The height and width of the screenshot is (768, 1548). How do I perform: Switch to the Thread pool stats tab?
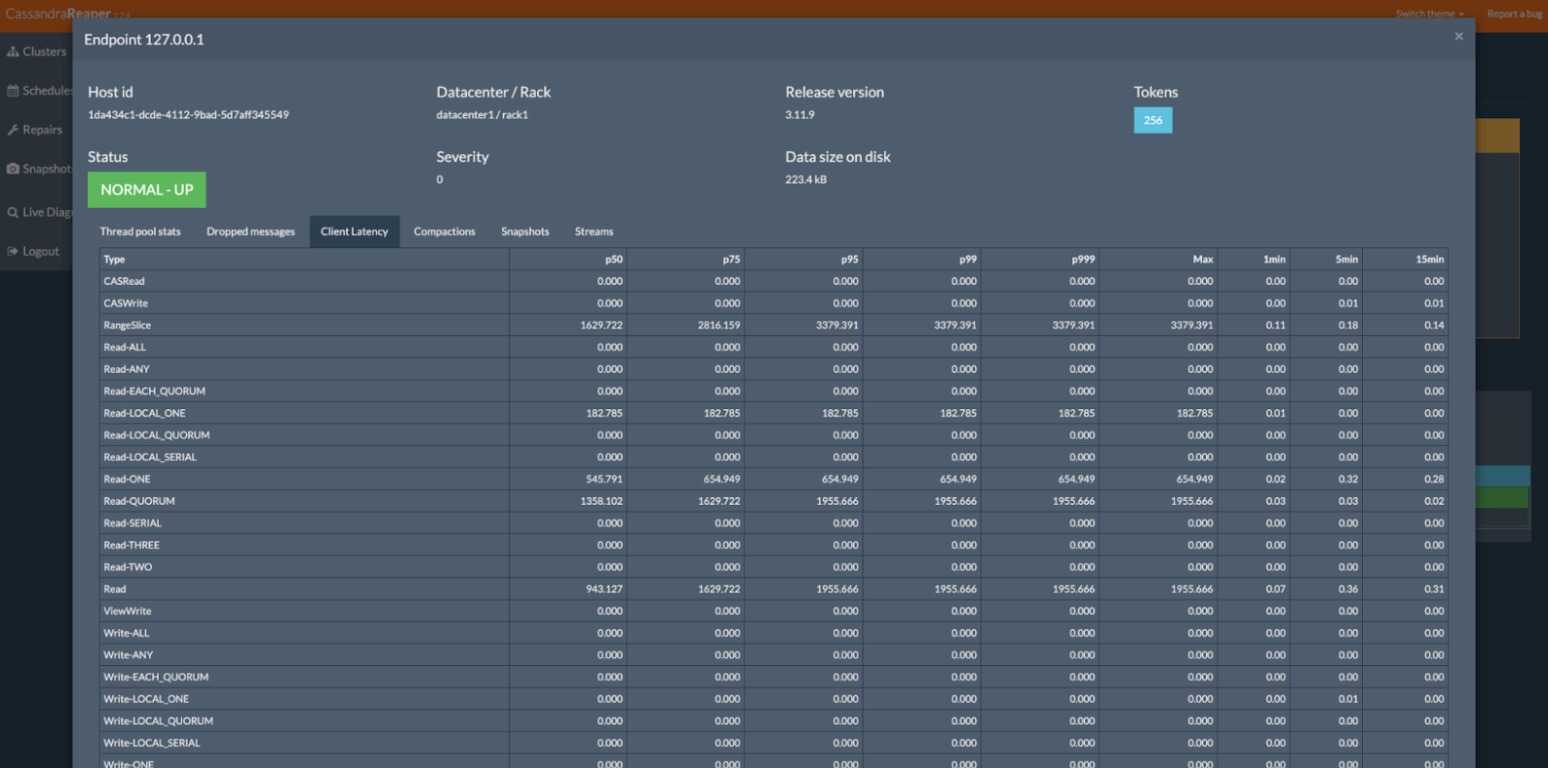coord(139,231)
